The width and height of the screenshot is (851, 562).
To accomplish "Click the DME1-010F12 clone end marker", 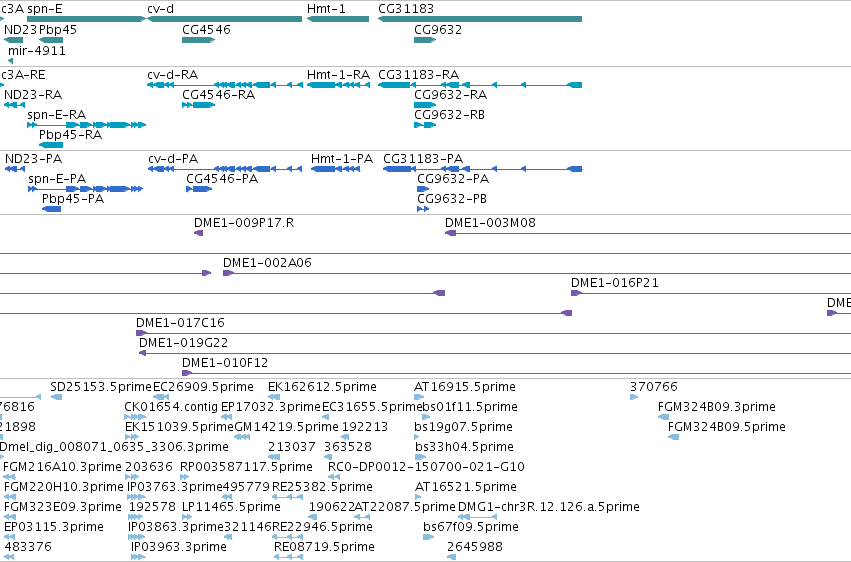I will click(187, 374).
